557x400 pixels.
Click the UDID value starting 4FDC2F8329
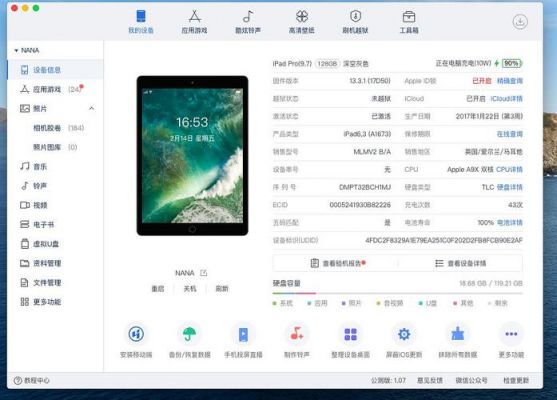click(x=444, y=240)
